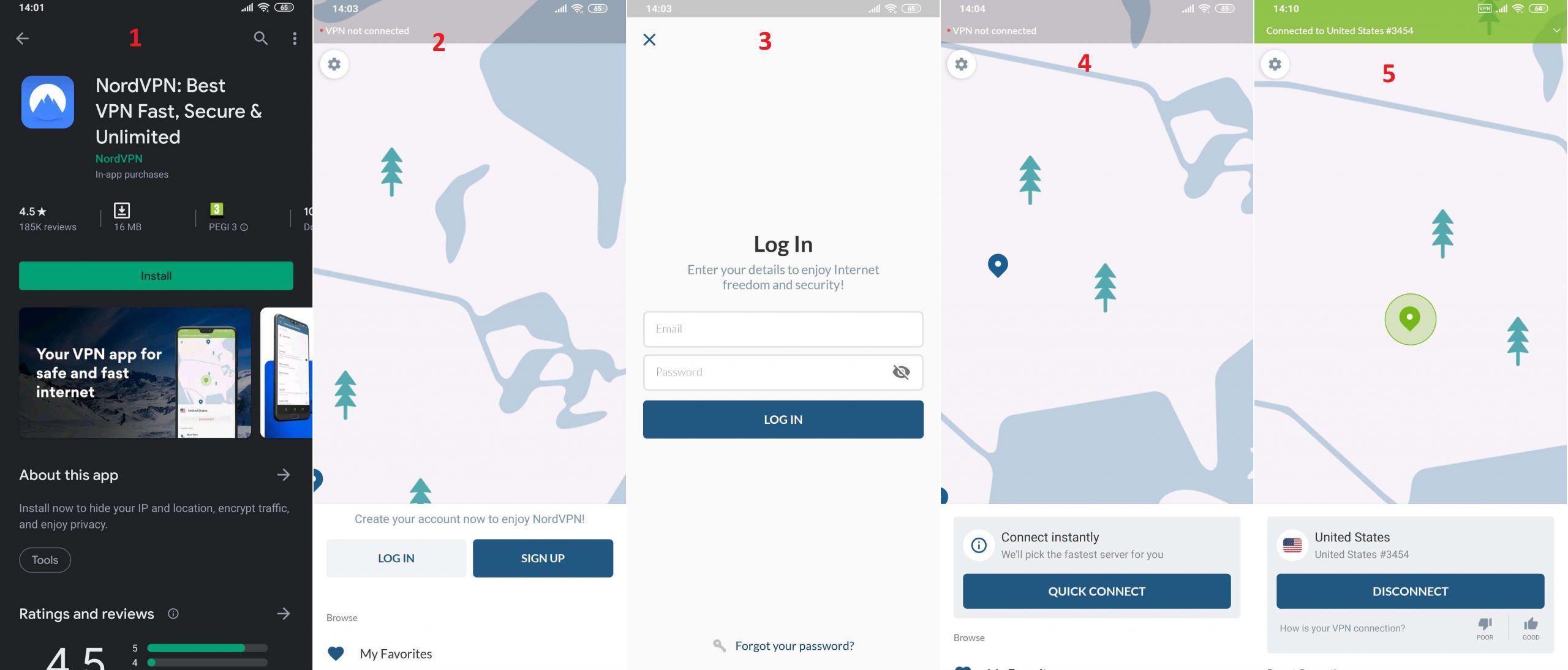The width and height of the screenshot is (1568, 670).
Task: Tap the My Favorites heart icon
Action: [x=335, y=653]
